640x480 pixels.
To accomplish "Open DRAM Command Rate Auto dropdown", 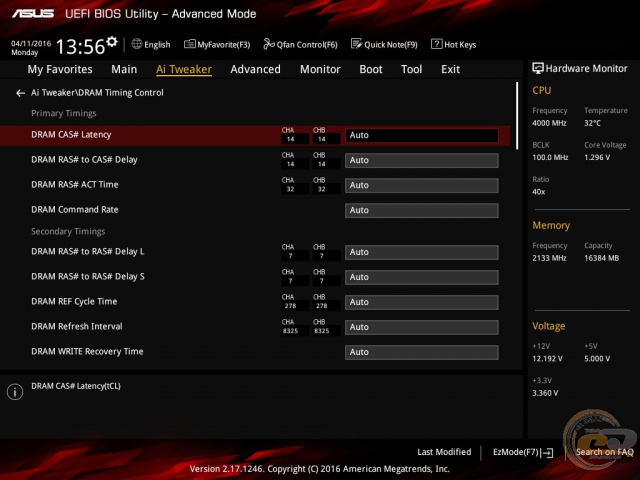I will click(x=422, y=210).
